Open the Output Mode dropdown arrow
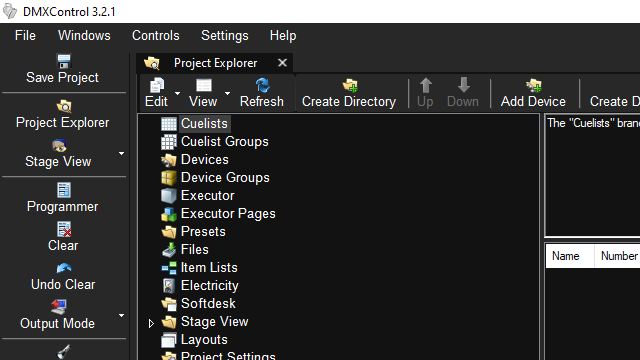Image resolution: width=640 pixels, height=360 pixels. pos(122,316)
